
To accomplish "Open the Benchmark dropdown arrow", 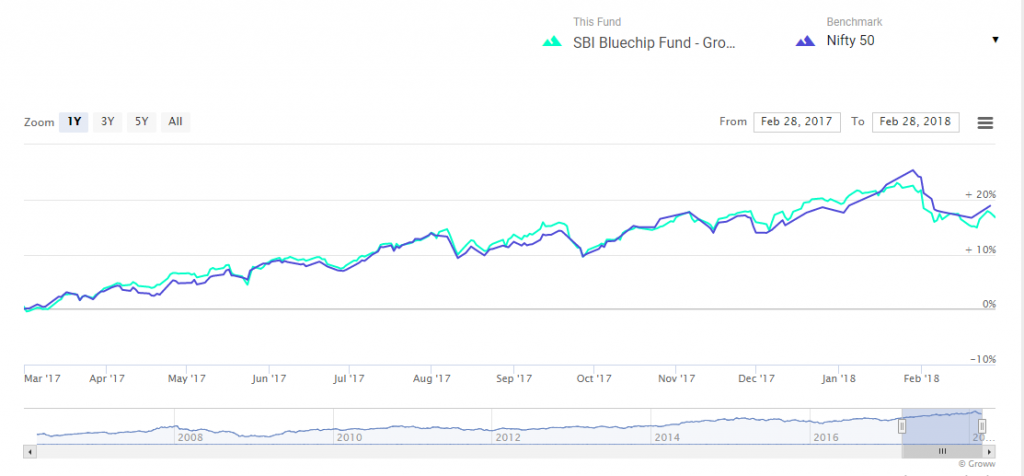I will pyautogui.click(x=995, y=40).
